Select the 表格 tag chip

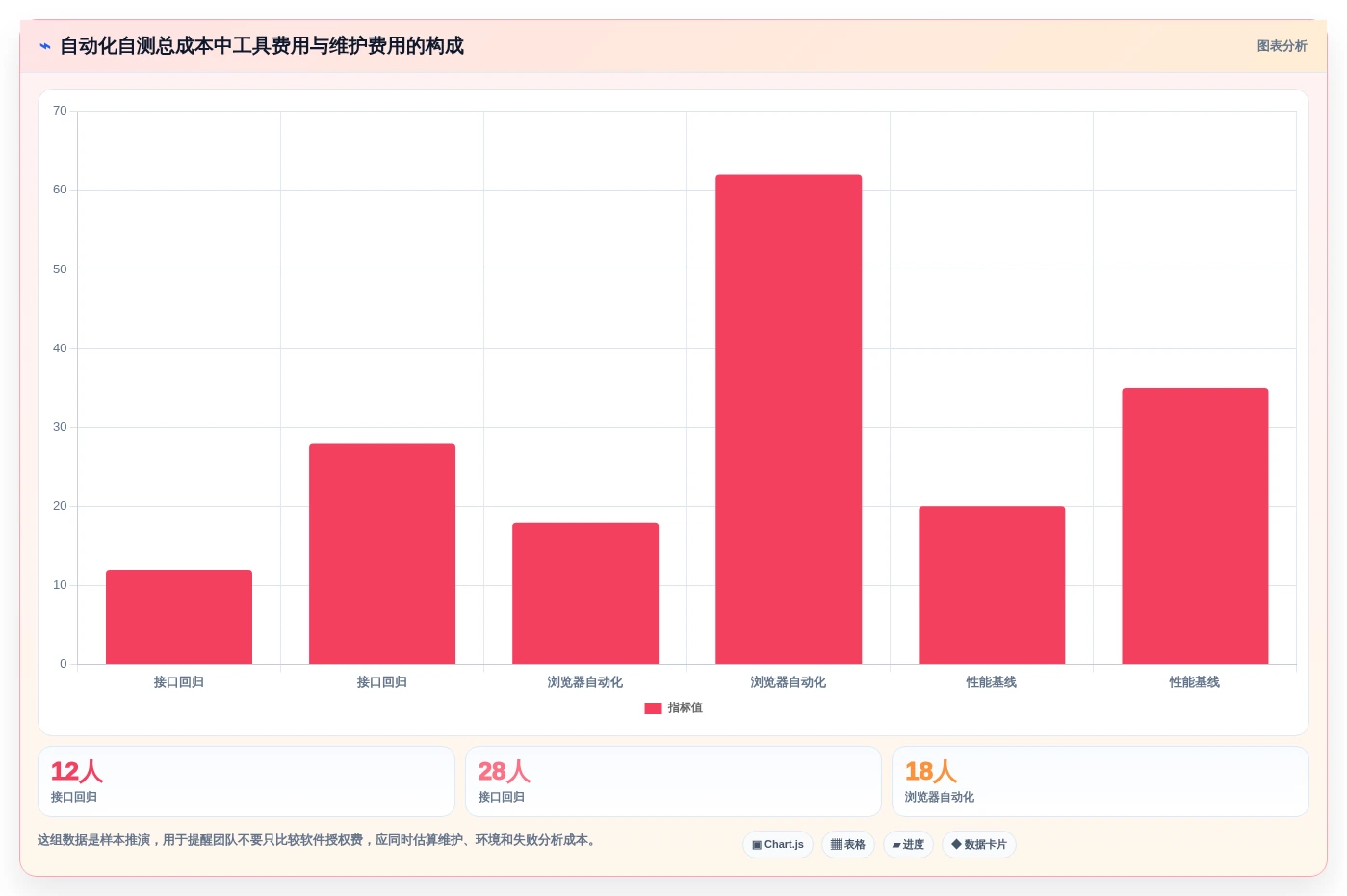click(847, 845)
